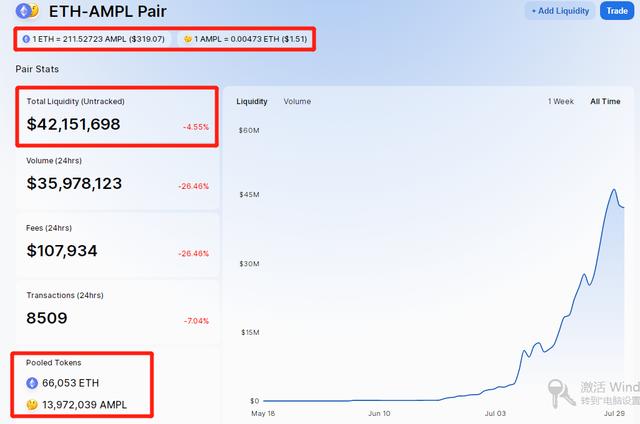This screenshot has height=424, width=640.
Task: Click the 8509 transactions value
Action: tap(47, 318)
